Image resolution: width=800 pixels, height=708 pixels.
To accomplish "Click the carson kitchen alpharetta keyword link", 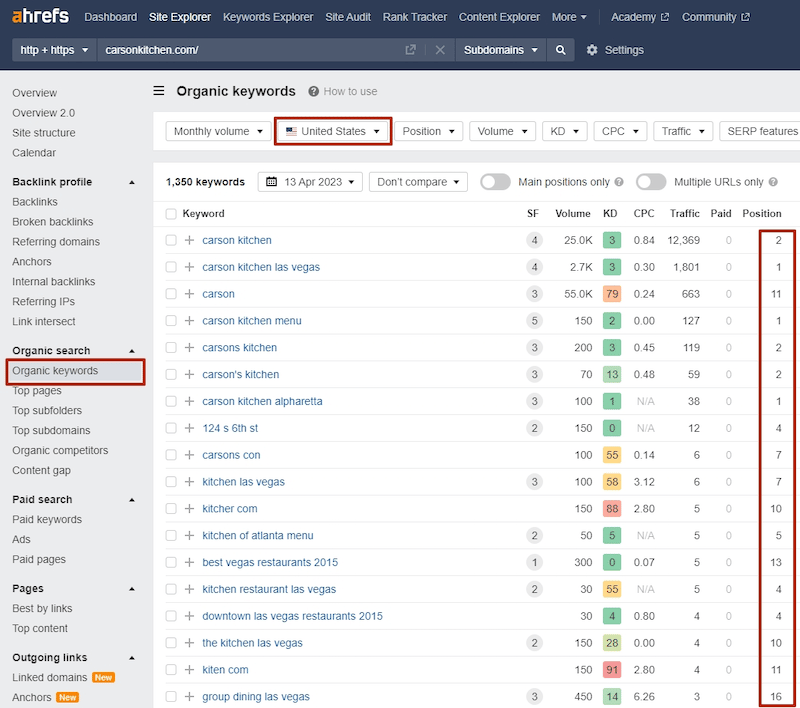I will point(262,401).
